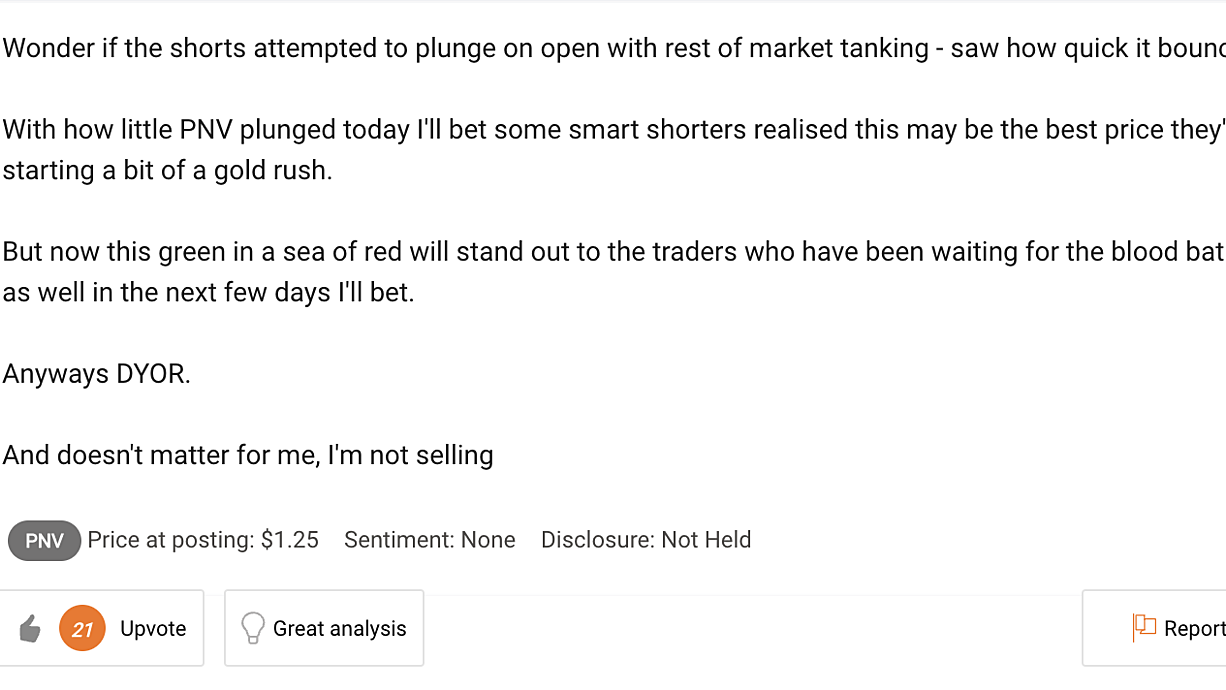The height and width of the screenshot is (690, 1226).
Task: Click the 'starting a bit of a gold rush' line
Action: (x=167, y=170)
